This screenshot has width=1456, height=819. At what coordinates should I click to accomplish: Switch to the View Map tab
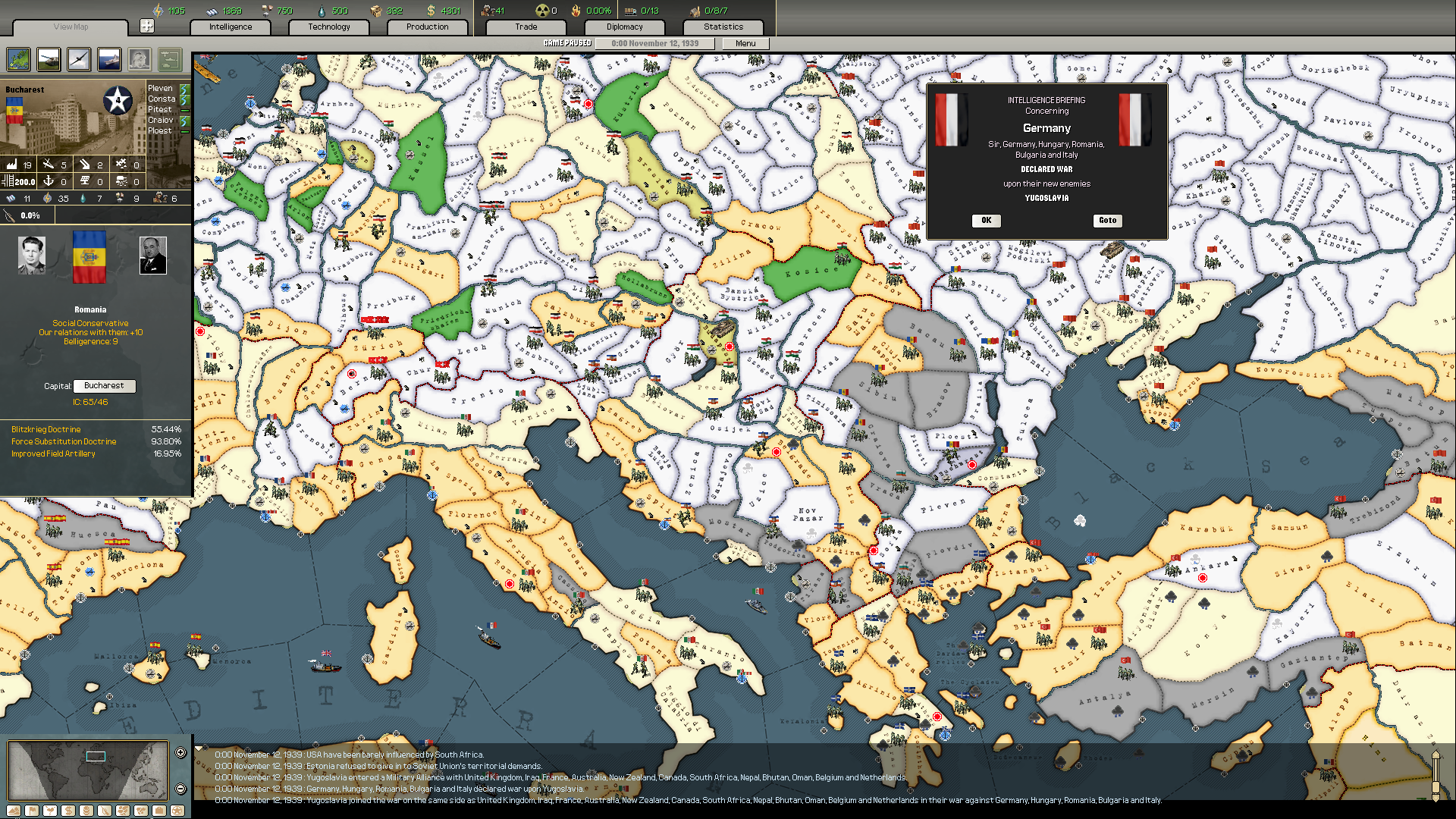pos(69,27)
